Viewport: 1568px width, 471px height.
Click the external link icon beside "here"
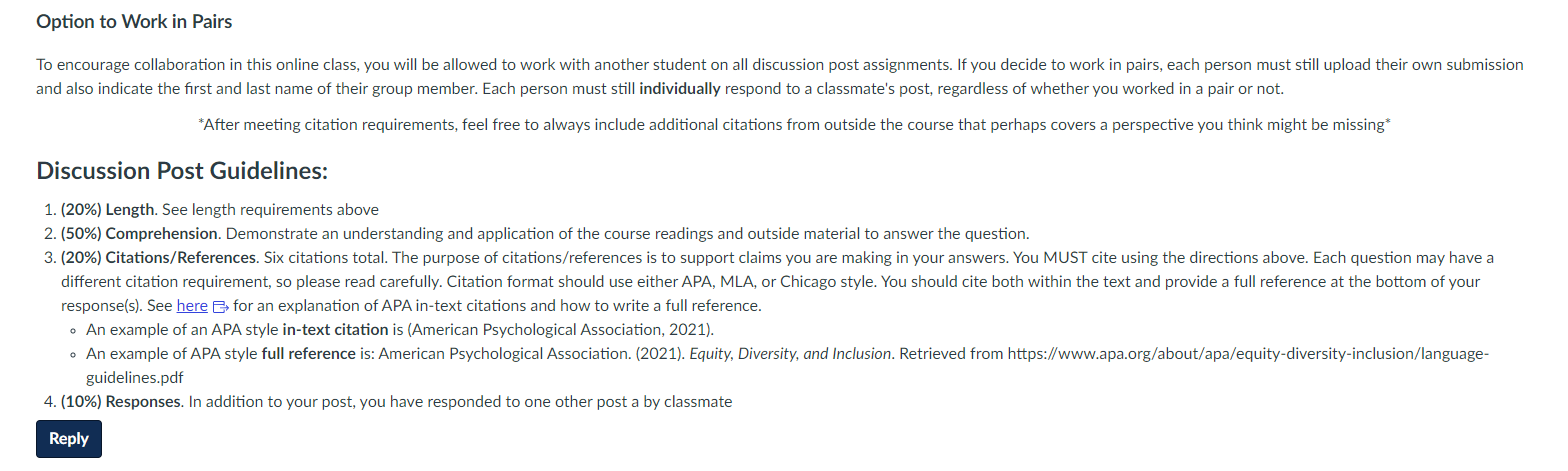point(221,307)
